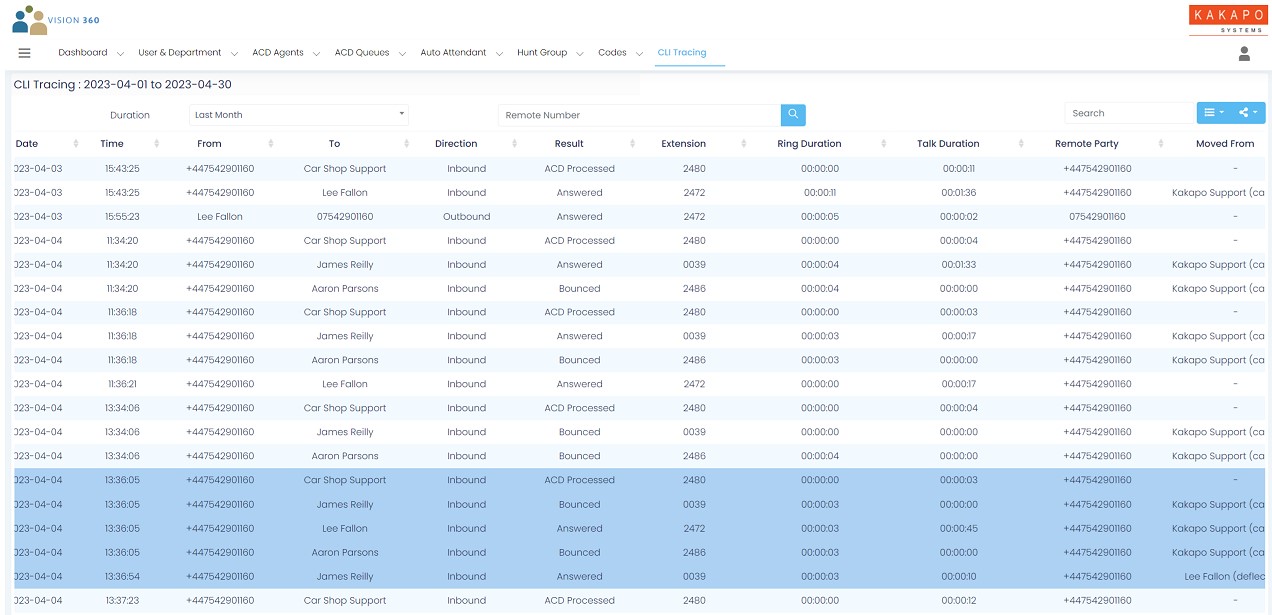Open the ACD Agents menu
This screenshot has height=615, width=1272.
point(278,53)
